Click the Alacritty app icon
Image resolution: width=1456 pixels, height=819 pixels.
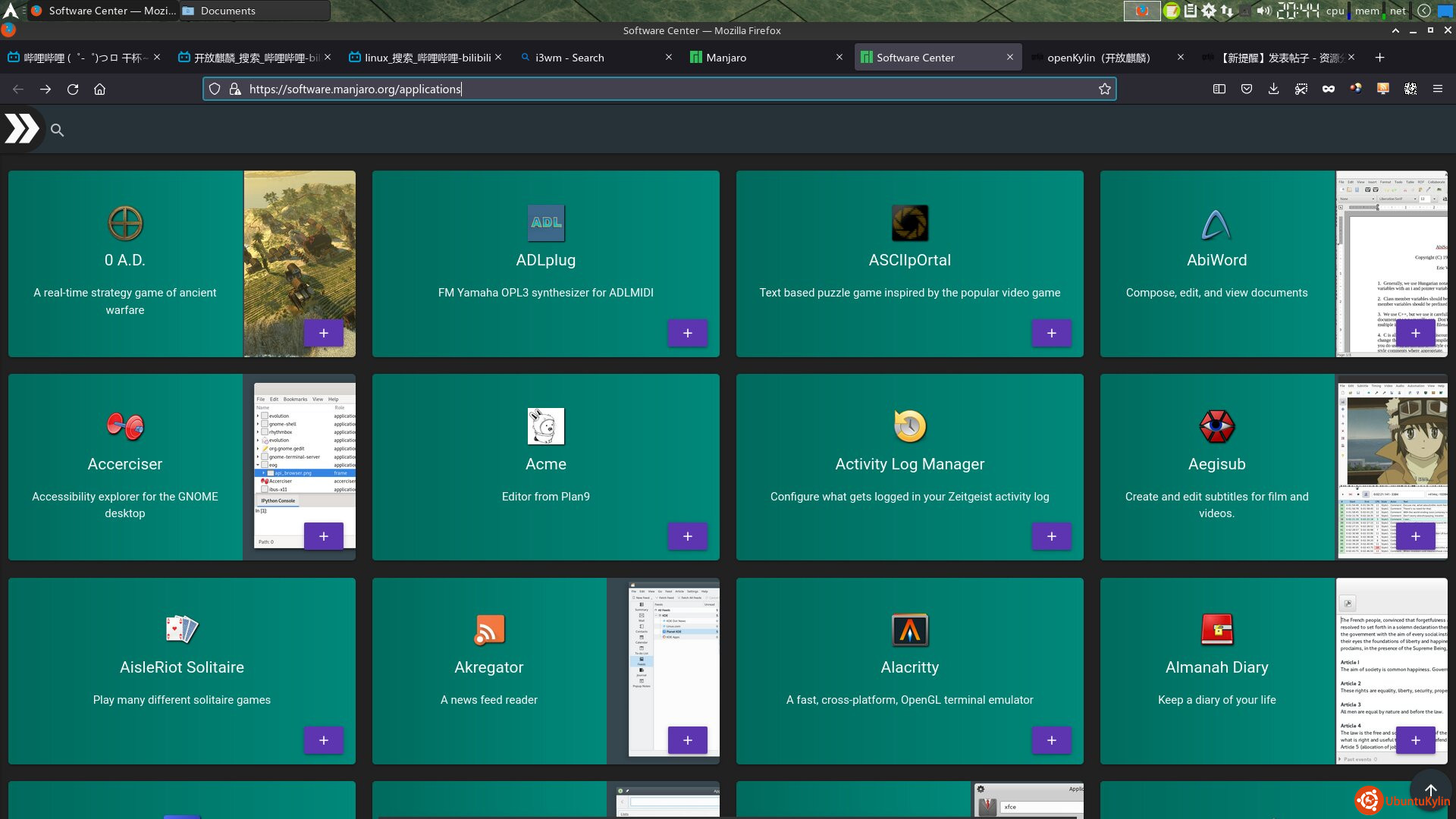pyautogui.click(x=909, y=629)
